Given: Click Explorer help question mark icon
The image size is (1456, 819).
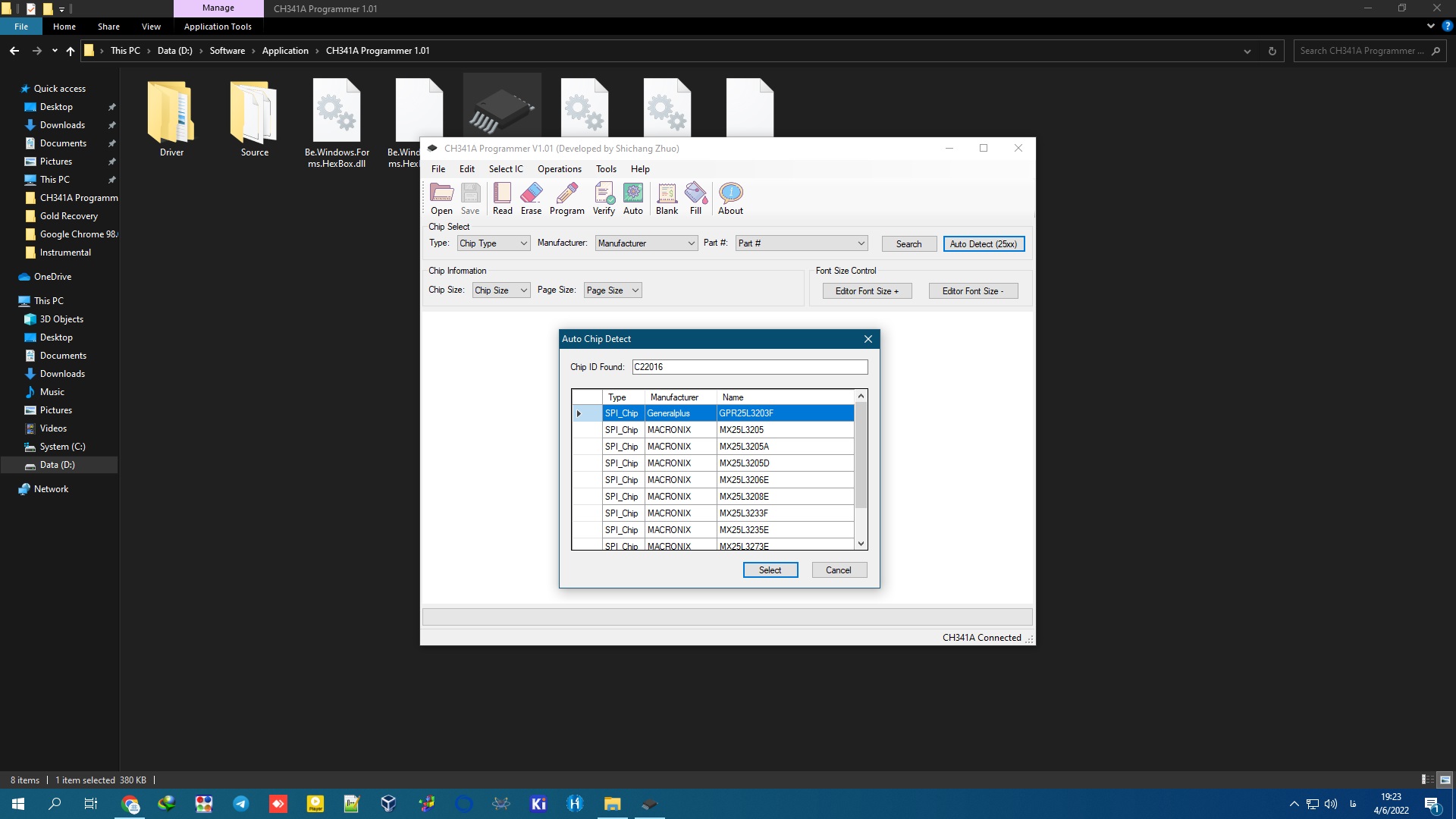Looking at the screenshot, I should [x=1447, y=26].
